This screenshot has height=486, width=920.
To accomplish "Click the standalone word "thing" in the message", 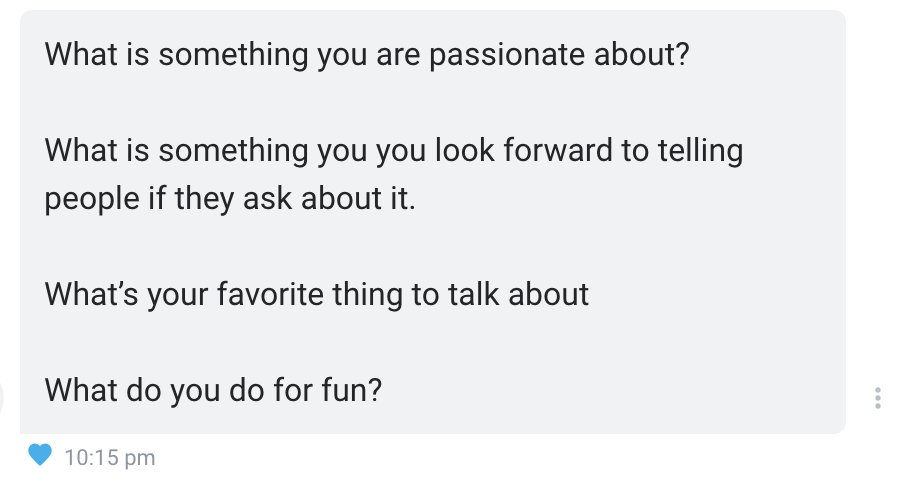I will [x=367, y=295].
